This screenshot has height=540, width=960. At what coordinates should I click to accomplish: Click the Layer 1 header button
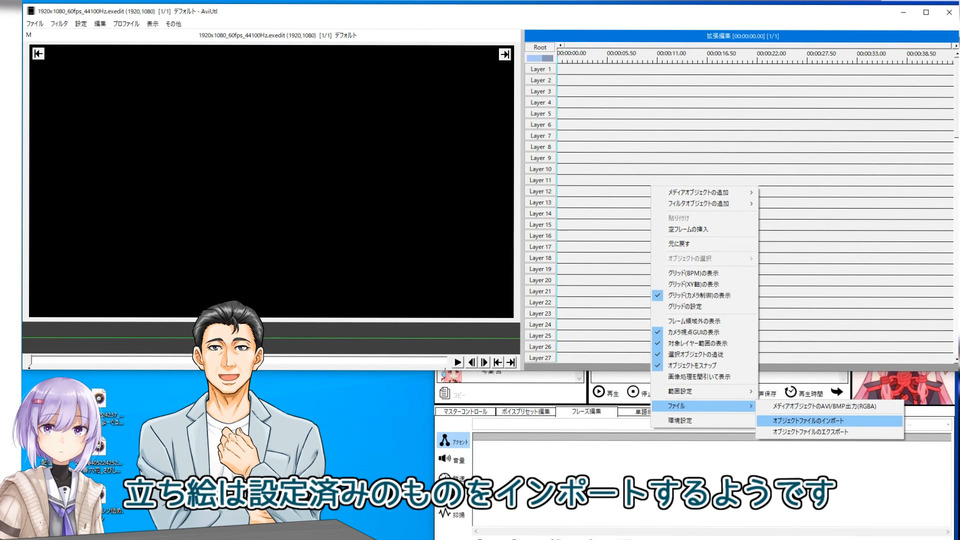pos(541,69)
